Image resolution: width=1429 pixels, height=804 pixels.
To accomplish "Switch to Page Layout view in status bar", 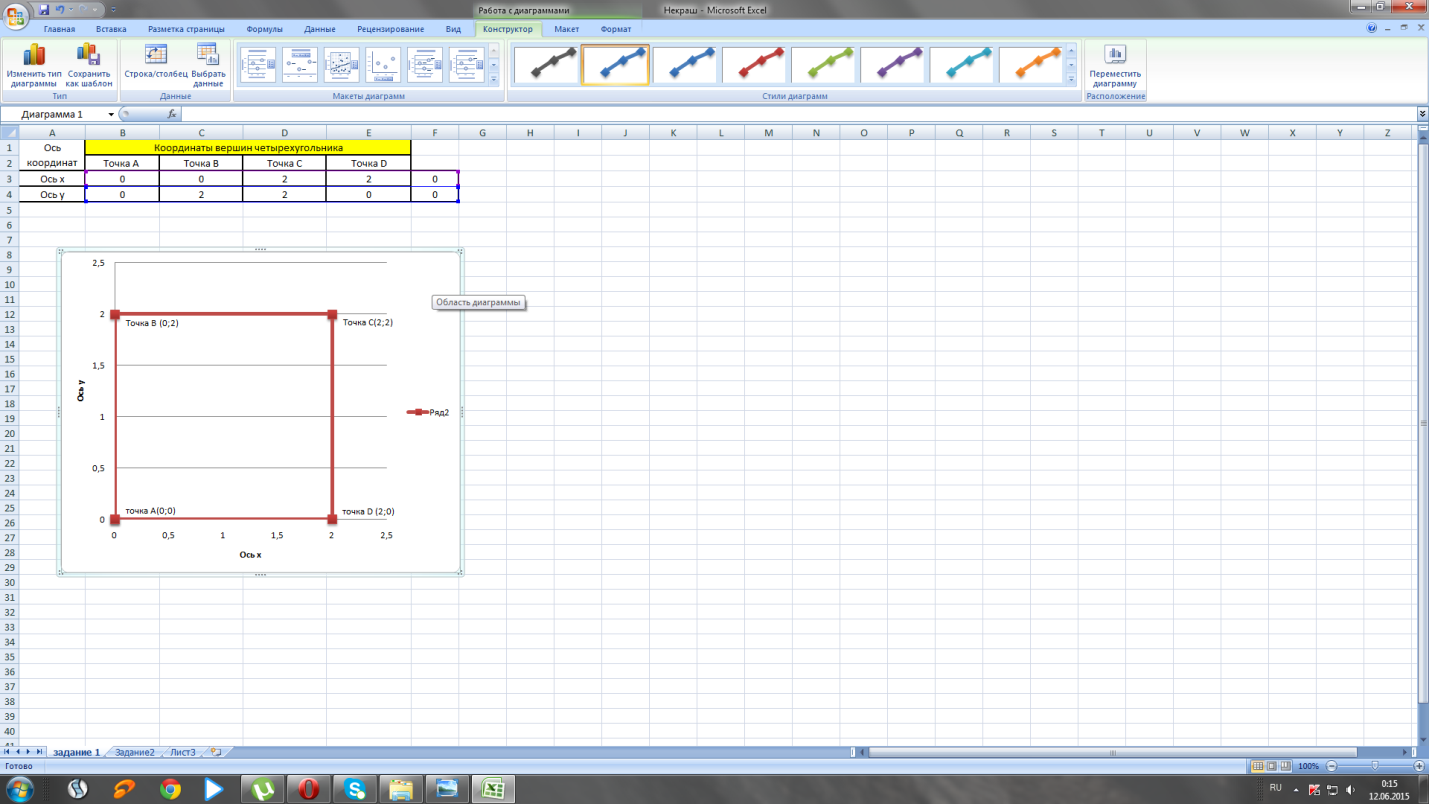I will coord(1271,766).
